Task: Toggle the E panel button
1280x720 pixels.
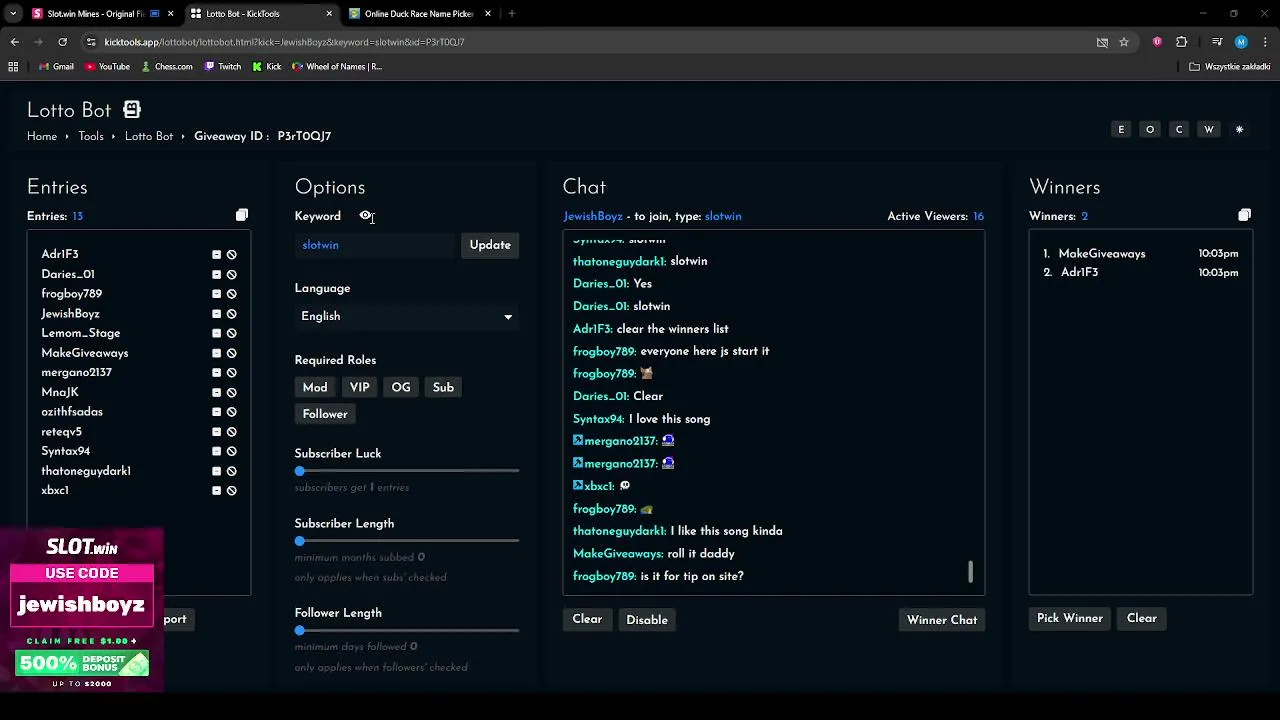Action: (1121, 130)
